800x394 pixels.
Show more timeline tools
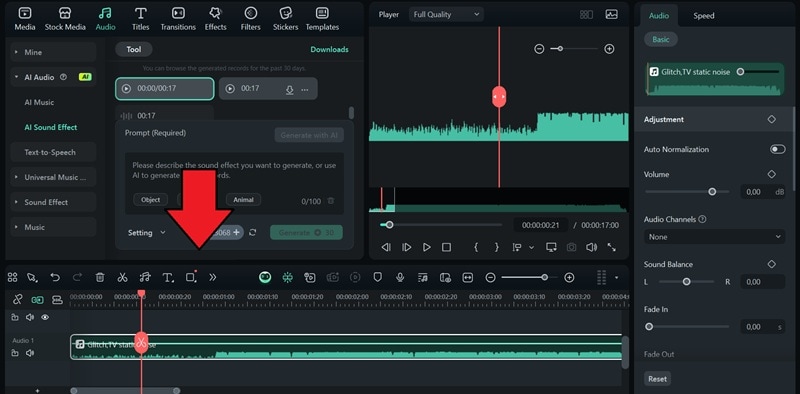[x=213, y=277]
